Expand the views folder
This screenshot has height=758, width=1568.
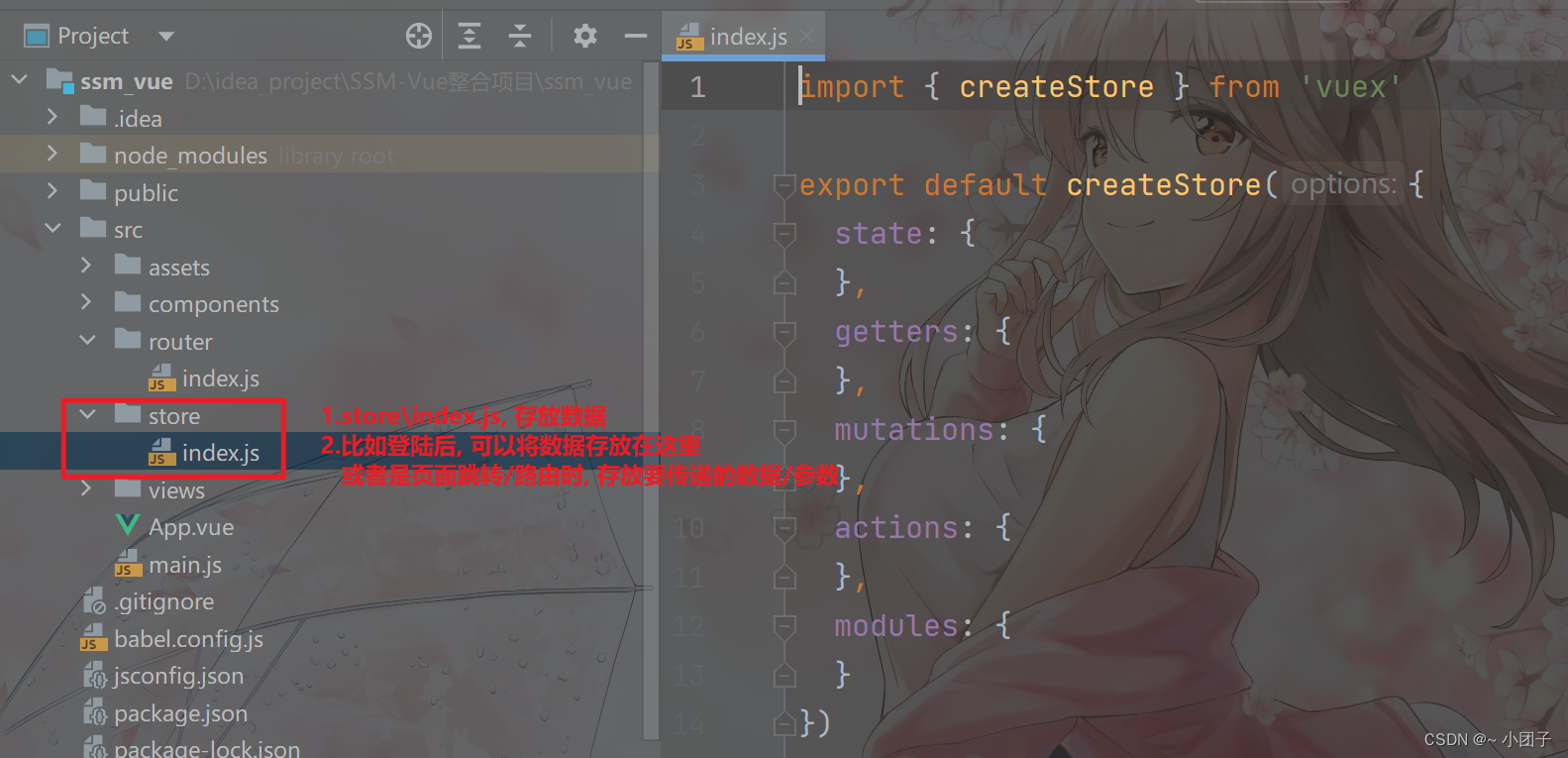coord(86,488)
